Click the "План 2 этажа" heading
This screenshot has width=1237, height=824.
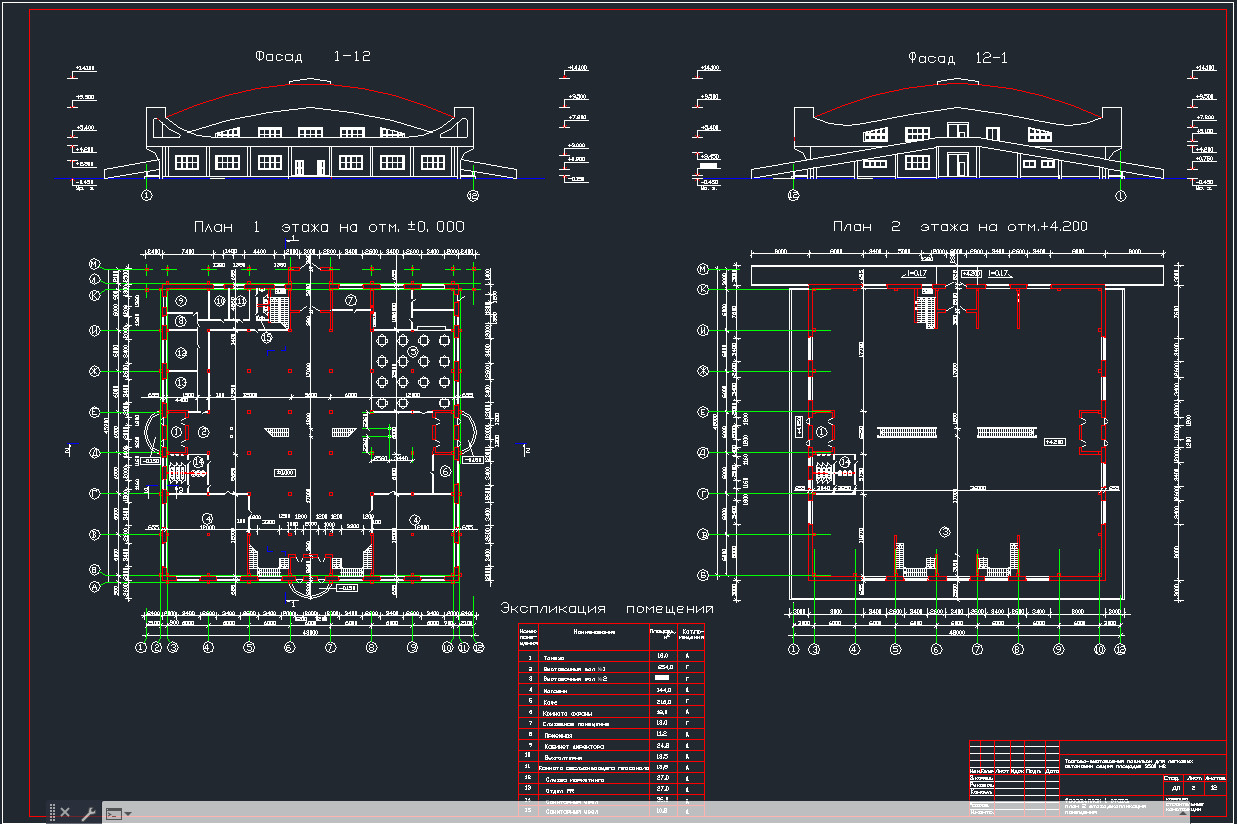[960, 227]
